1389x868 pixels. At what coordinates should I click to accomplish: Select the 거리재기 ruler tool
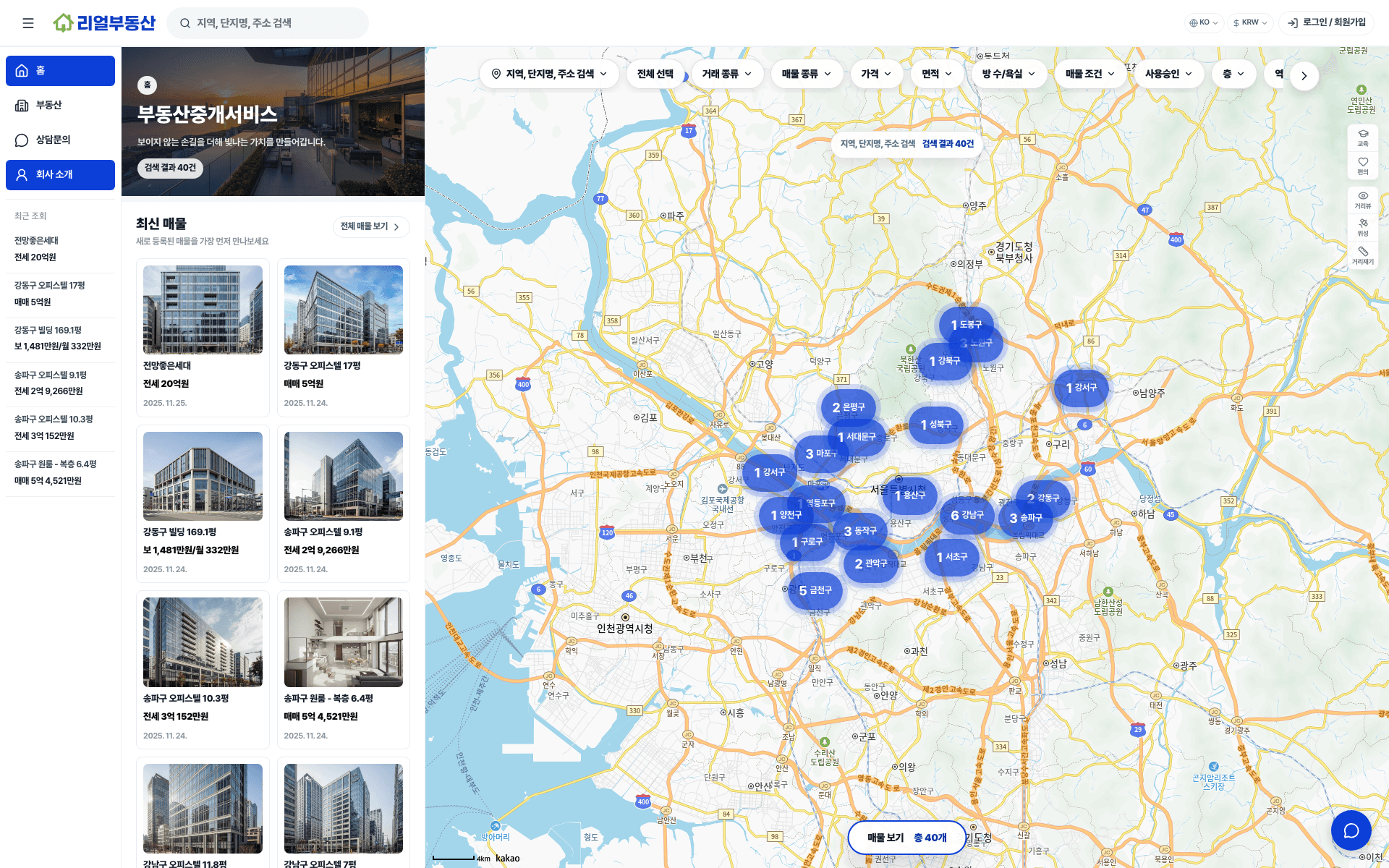tap(1363, 255)
